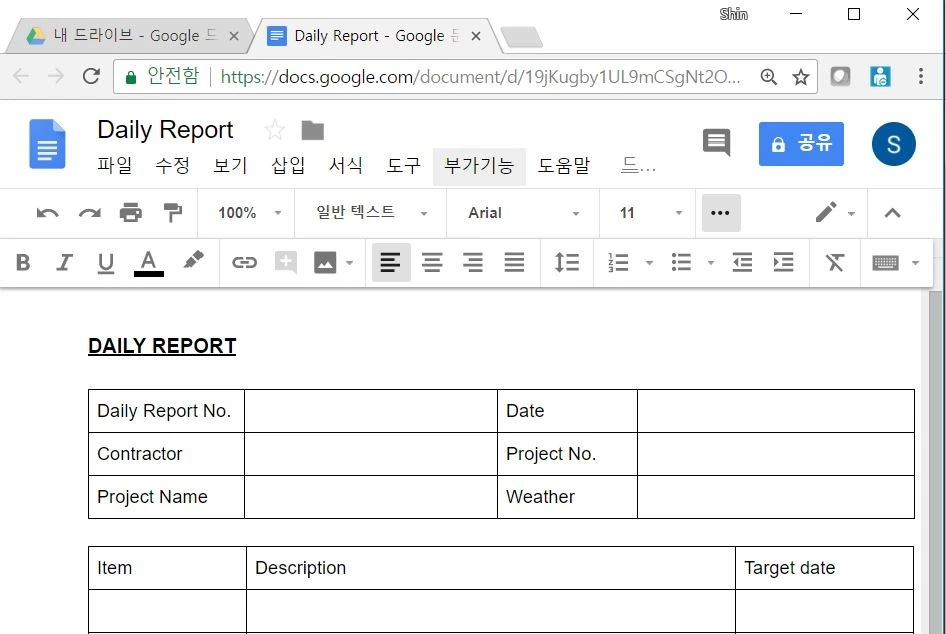The image size is (946, 634).
Task: Decrease the indent
Action: pyautogui.click(x=742, y=262)
